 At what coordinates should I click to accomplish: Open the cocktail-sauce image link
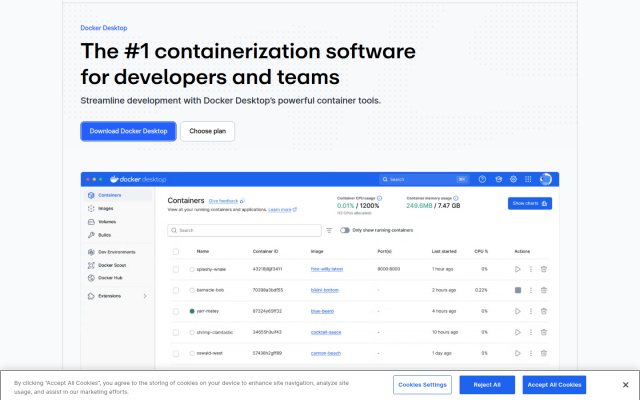326,332
